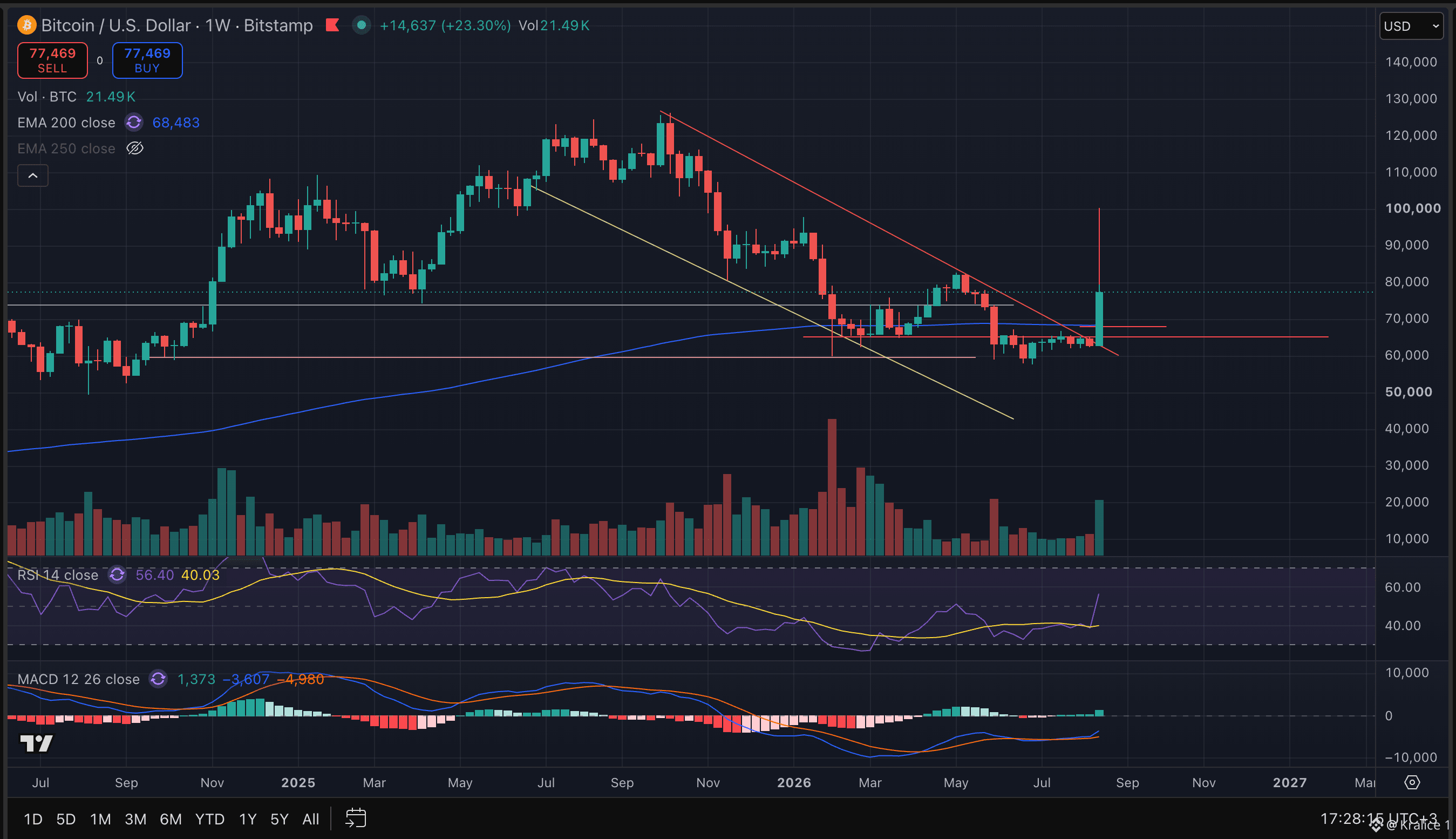Click the Bitcoin / U.S. Dollar symbol title

click(x=116, y=25)
